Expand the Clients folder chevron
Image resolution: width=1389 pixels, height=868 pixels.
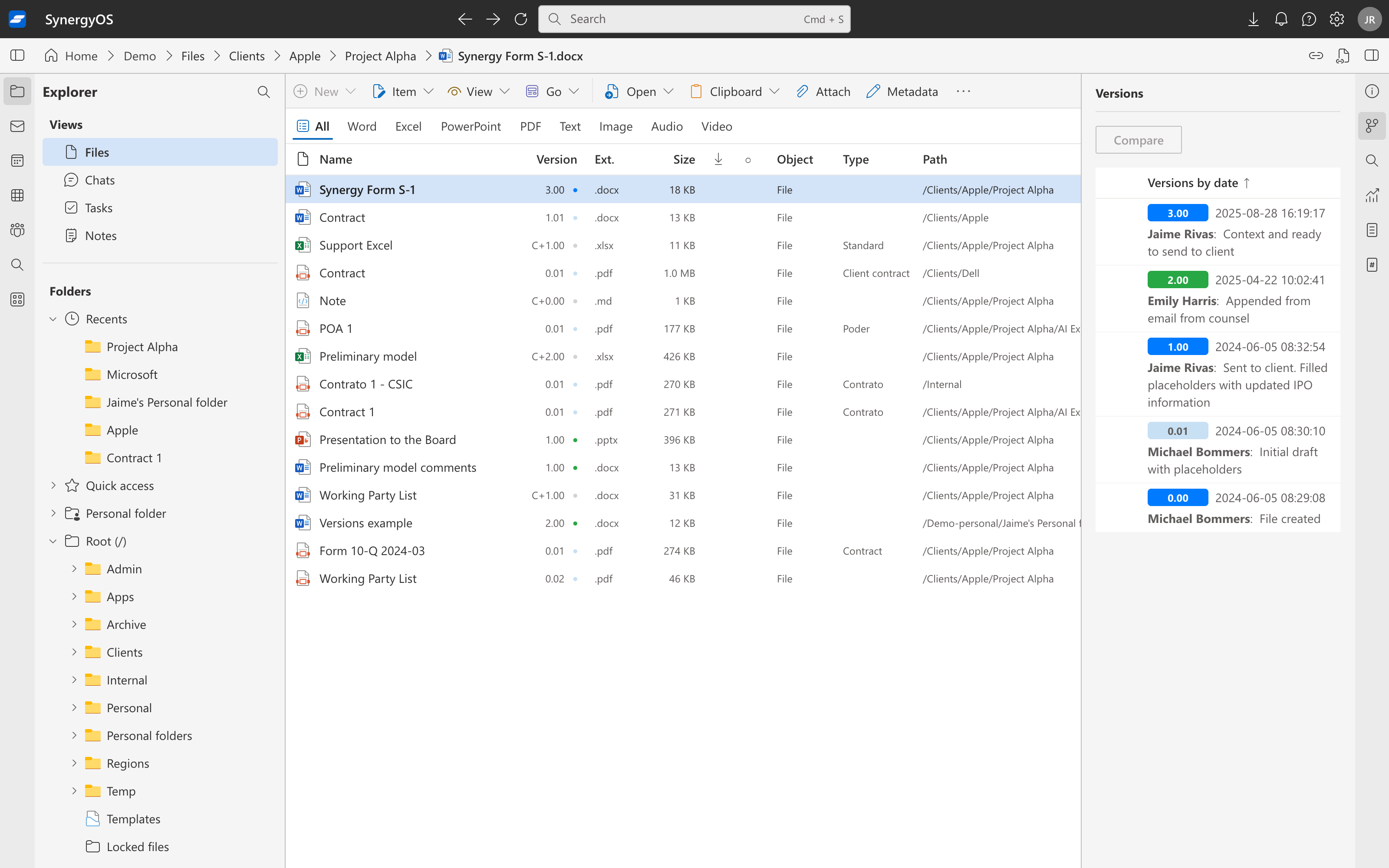[74, 652]
